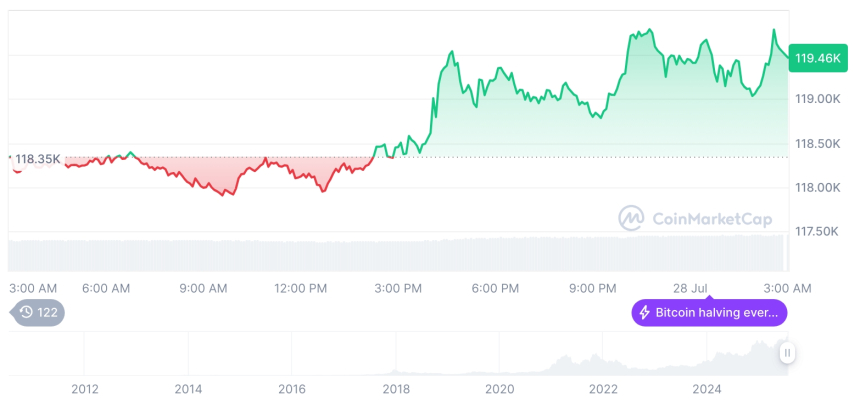Viewport: 860px width, 401px height.
Task: Click the 9:00 AM time axis label
Action: 203,288
